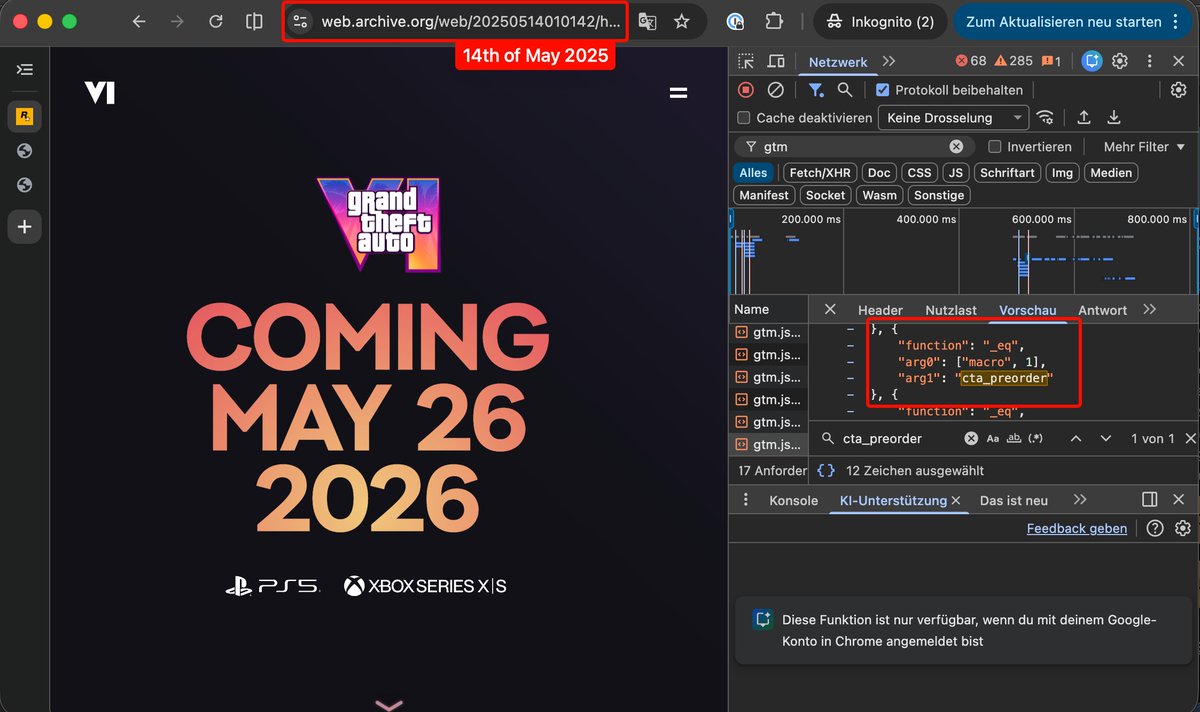This screenshot has width=1200, height=712.
Task: Open the 285 warnings counter
Action: pyautogui.click(x=1013, y=61)
